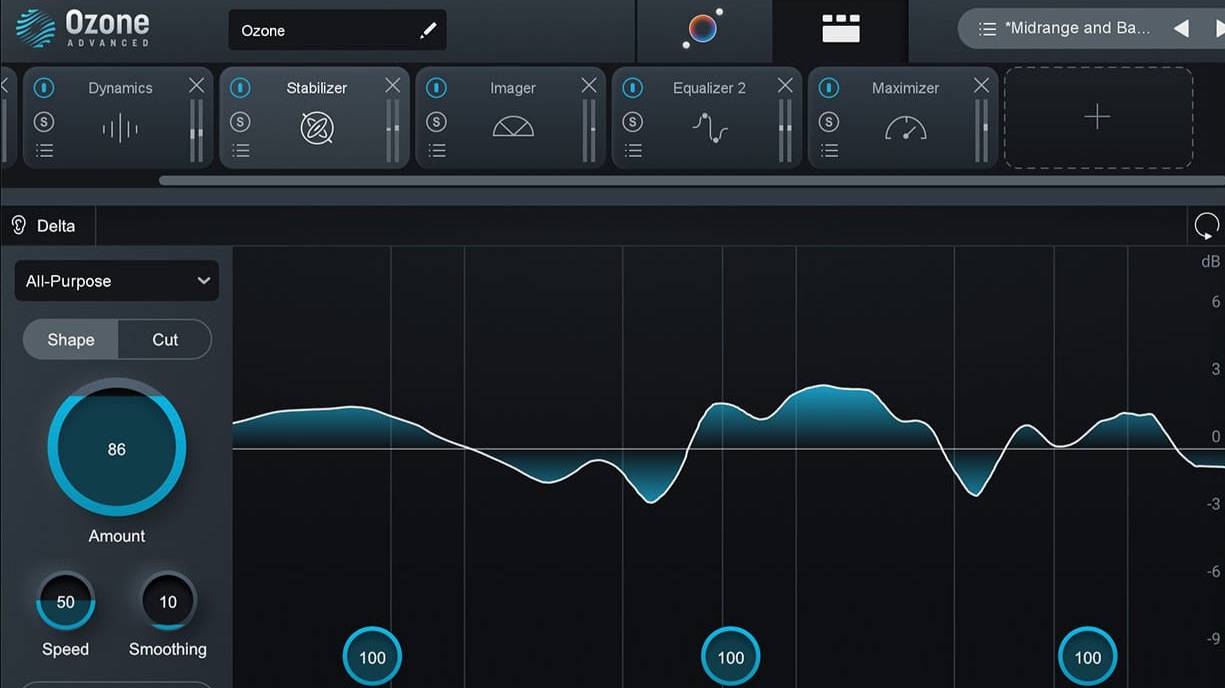Edit the Ozone preset name with pencil icon
The width and height of the screenshot is (1225, 688).
click(x=428, y=31)
